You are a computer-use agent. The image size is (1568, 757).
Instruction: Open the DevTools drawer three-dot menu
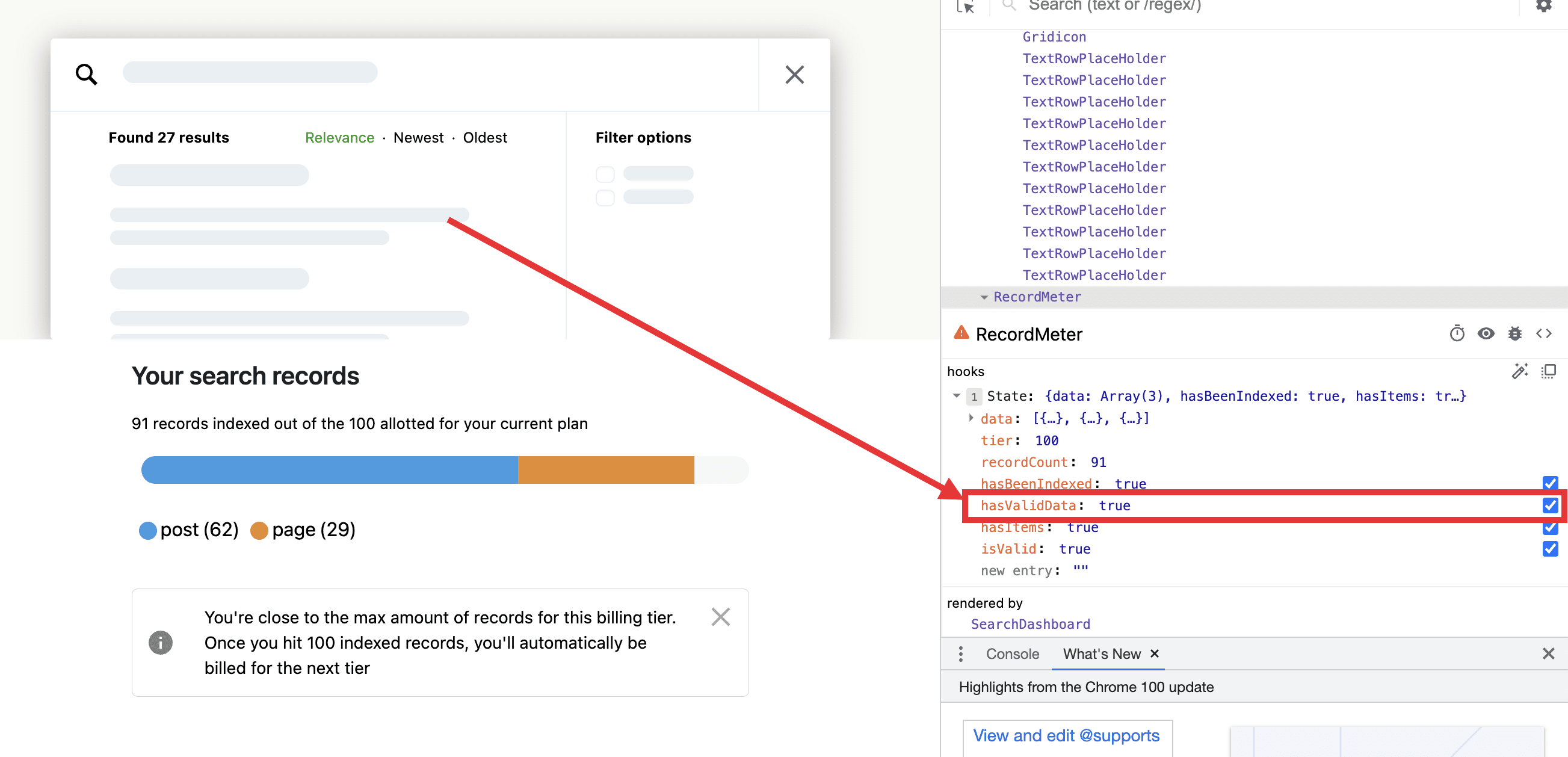[960, 654]
